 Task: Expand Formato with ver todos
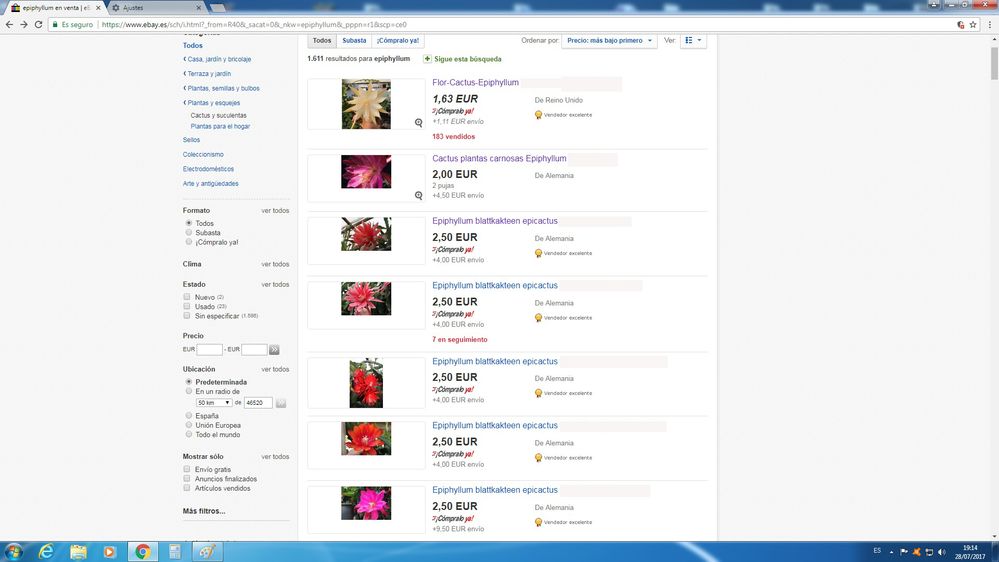tap(275, 210)
